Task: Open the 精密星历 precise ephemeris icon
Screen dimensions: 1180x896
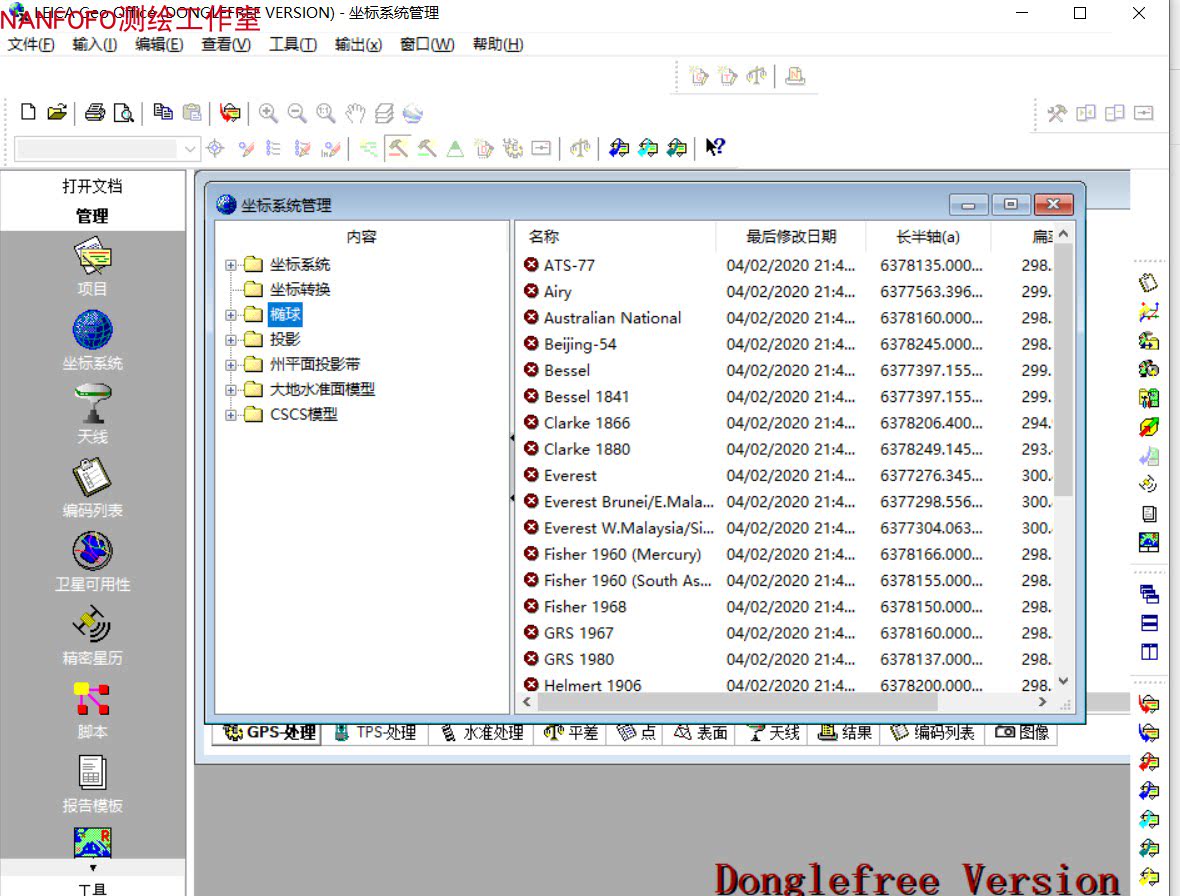Action: (93, 625)
